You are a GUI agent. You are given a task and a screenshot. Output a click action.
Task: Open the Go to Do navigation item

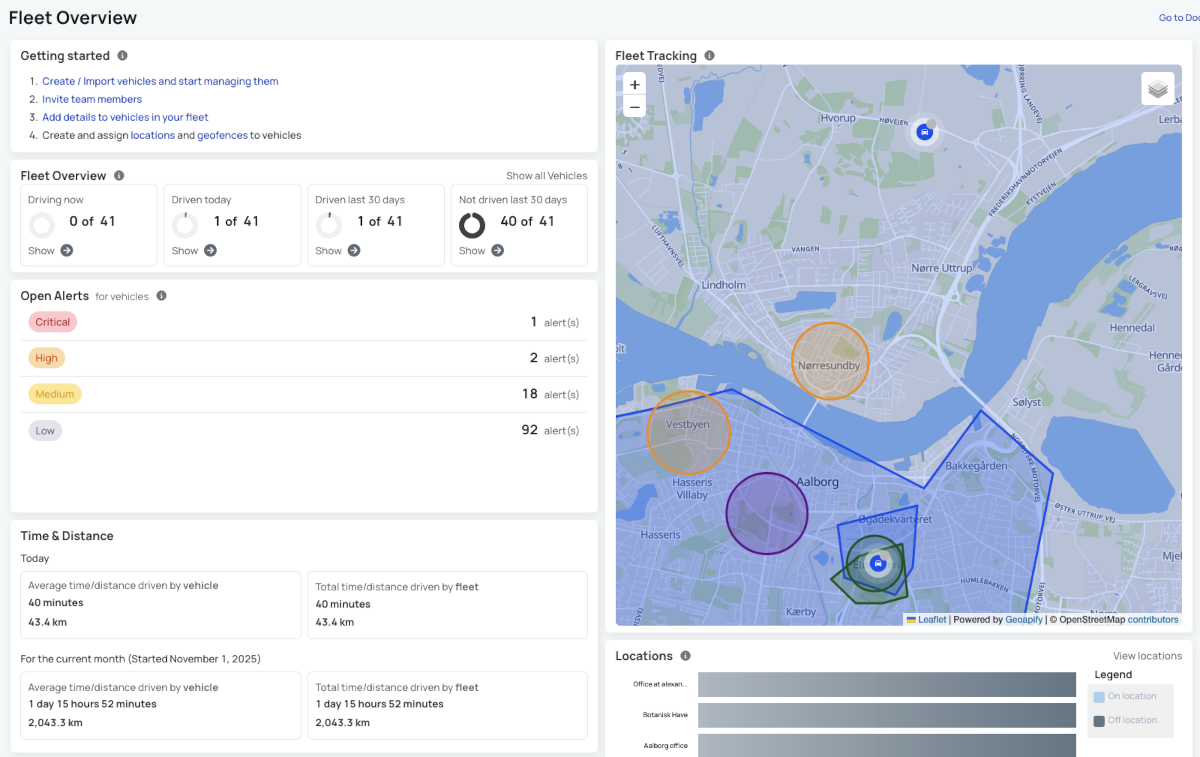1178,17
